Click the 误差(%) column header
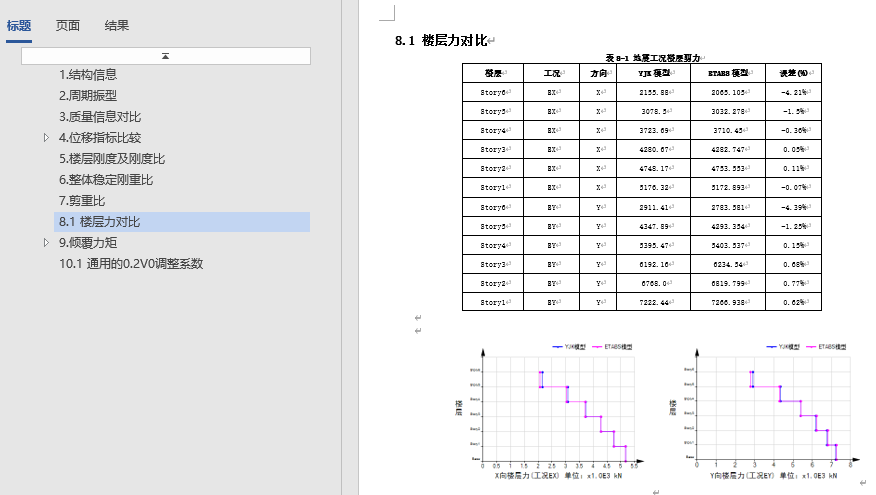The height and width of the screenshot is (495, 876). coord(793,73)
